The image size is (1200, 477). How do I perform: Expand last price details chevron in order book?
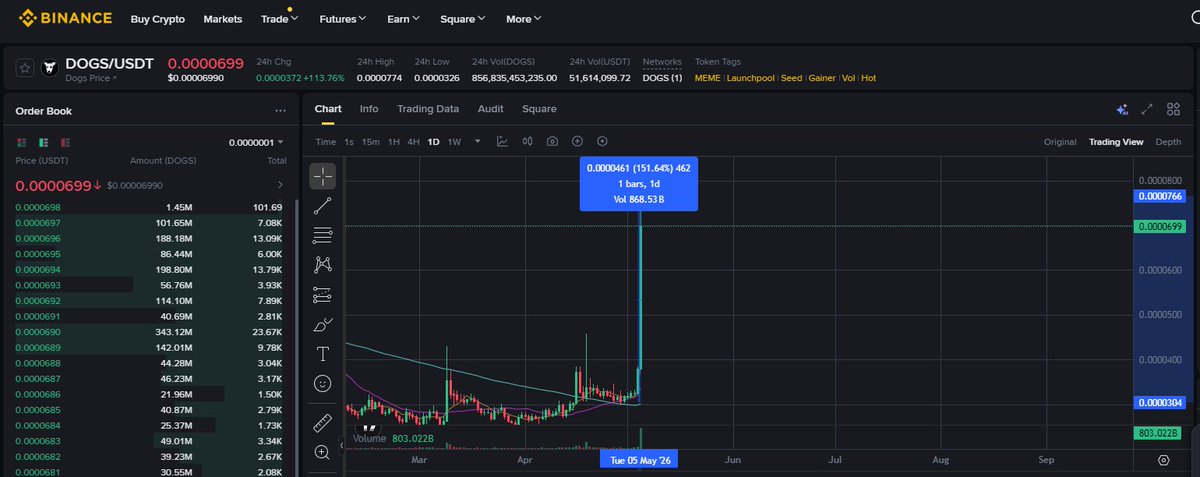point(279,185)
